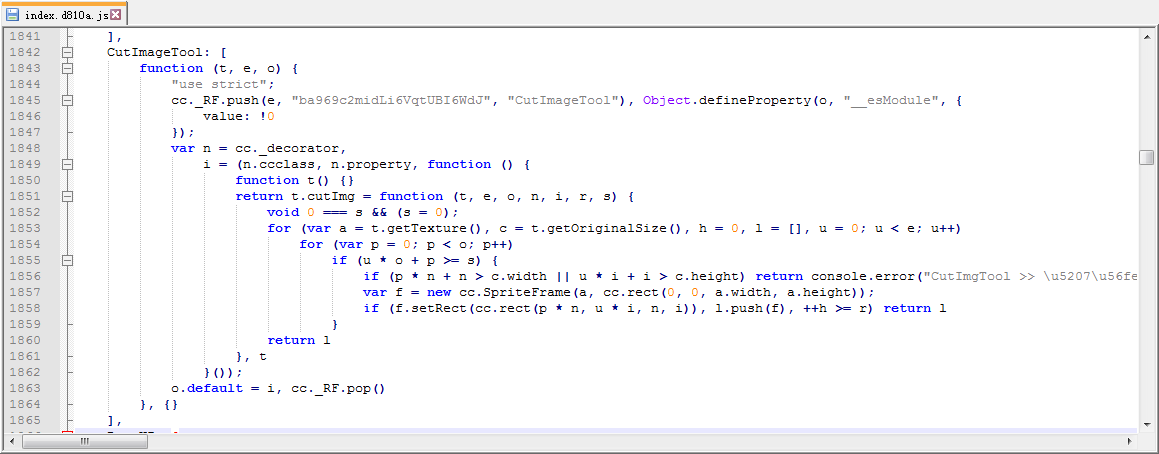Click the "use strict" string on line 1844
This screenshot has width=1159, height=454.
222,84
